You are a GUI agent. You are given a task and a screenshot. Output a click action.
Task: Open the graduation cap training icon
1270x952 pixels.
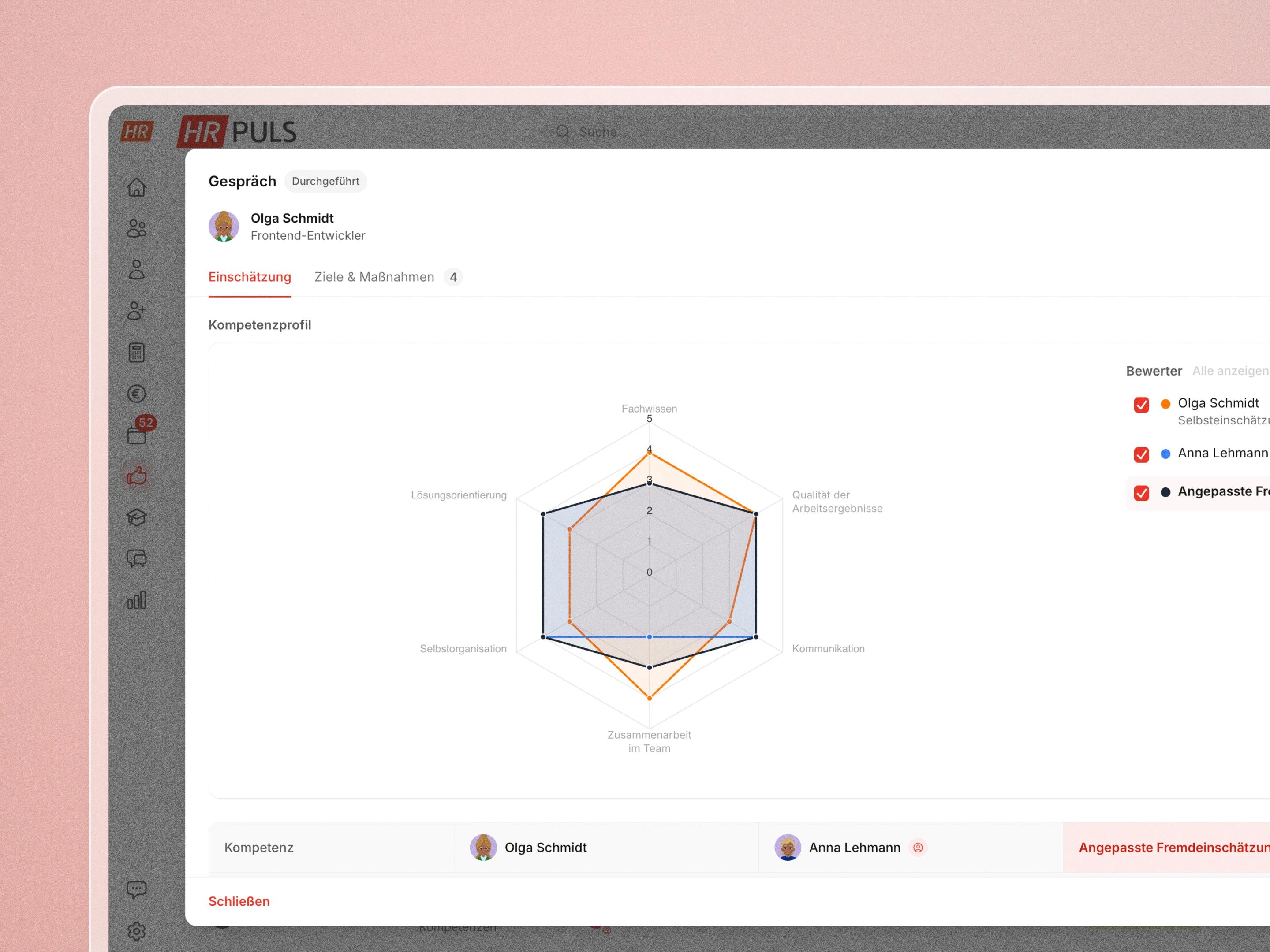137,517
